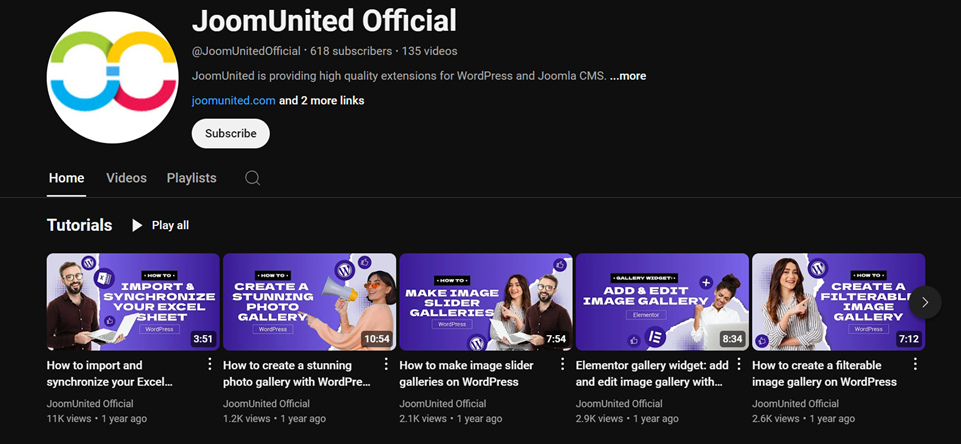
Task: Open three-dot menu for Elementor gallery widget video
Action: pyautogui.click(x=739, y=365)
